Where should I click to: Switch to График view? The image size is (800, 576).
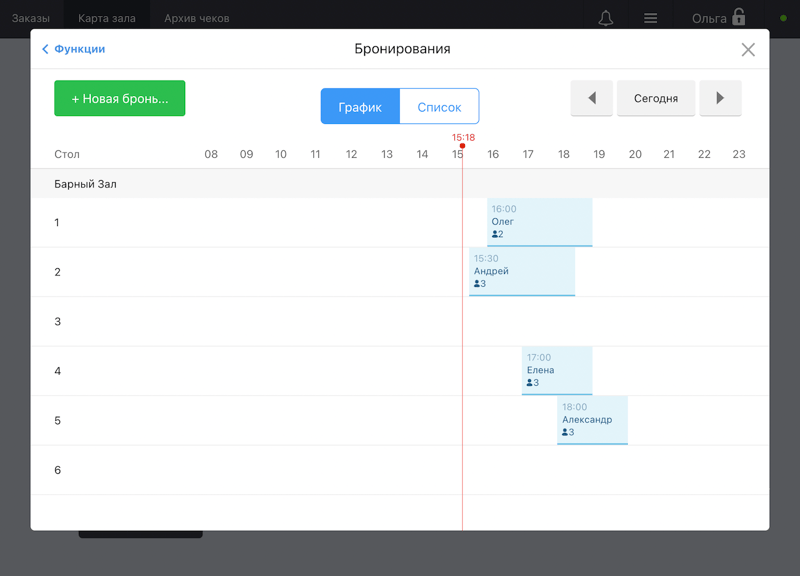360,106
